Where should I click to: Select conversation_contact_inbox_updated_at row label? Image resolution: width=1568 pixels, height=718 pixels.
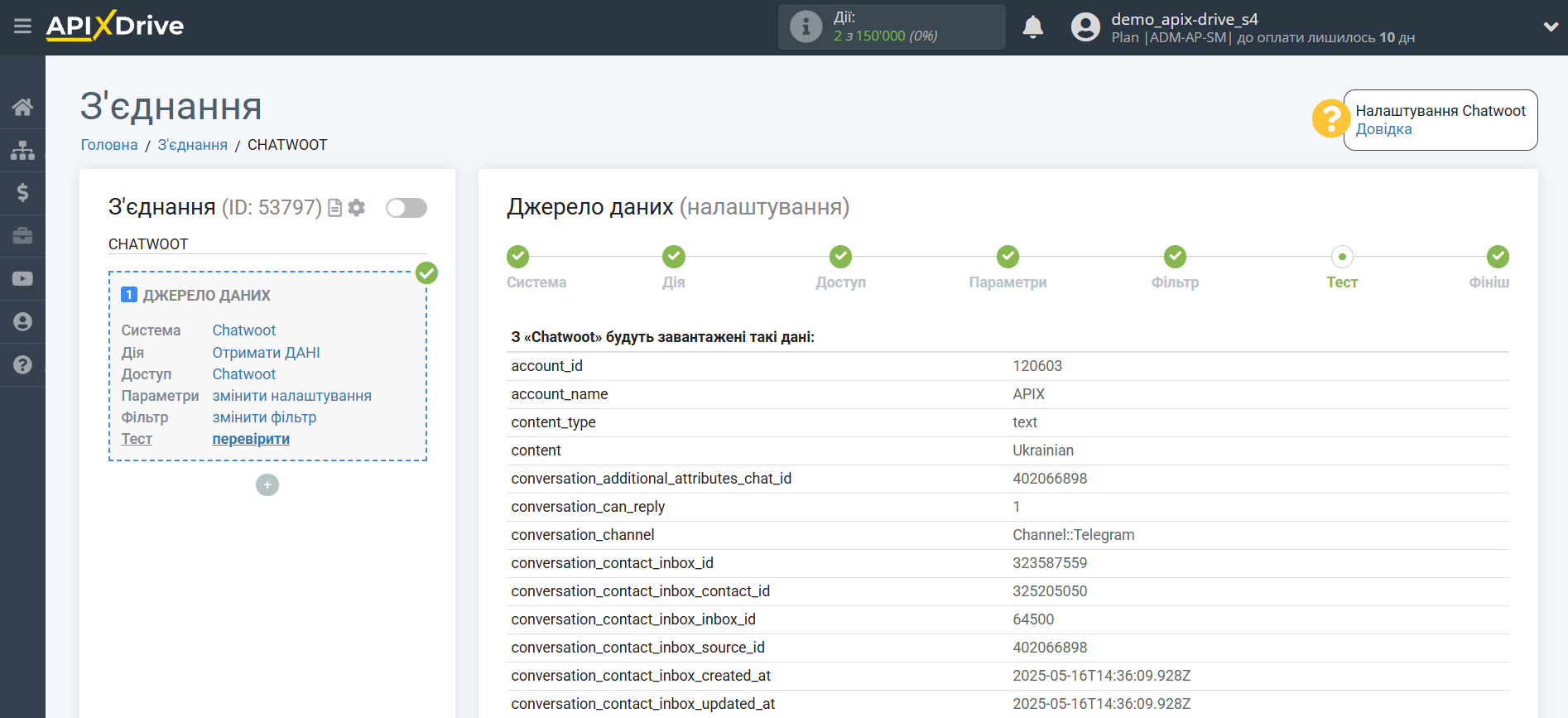click(x=642, y=704)
